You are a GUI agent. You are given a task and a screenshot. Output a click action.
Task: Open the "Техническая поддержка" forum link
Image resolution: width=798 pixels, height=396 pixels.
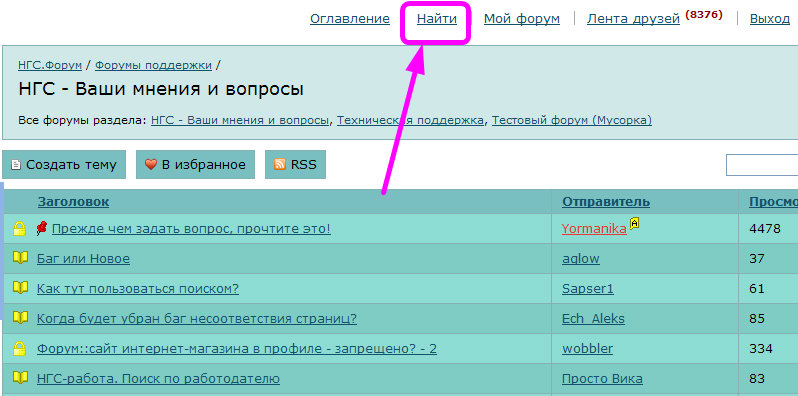410,121
